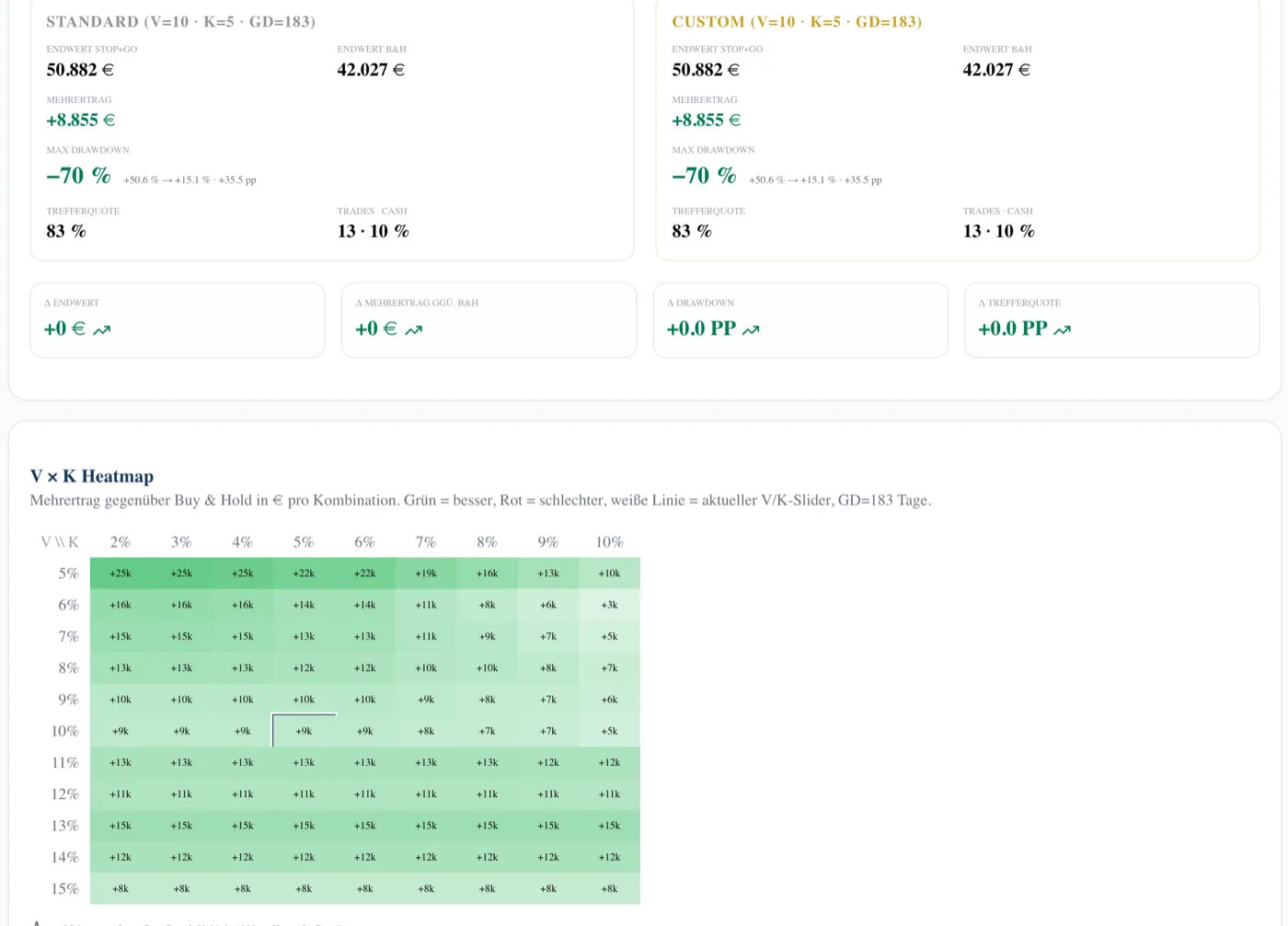Click Endwert B&H value 42.027 € in Custom card
This screenshot has height=926, width=1288.
(x=996, y=70)
